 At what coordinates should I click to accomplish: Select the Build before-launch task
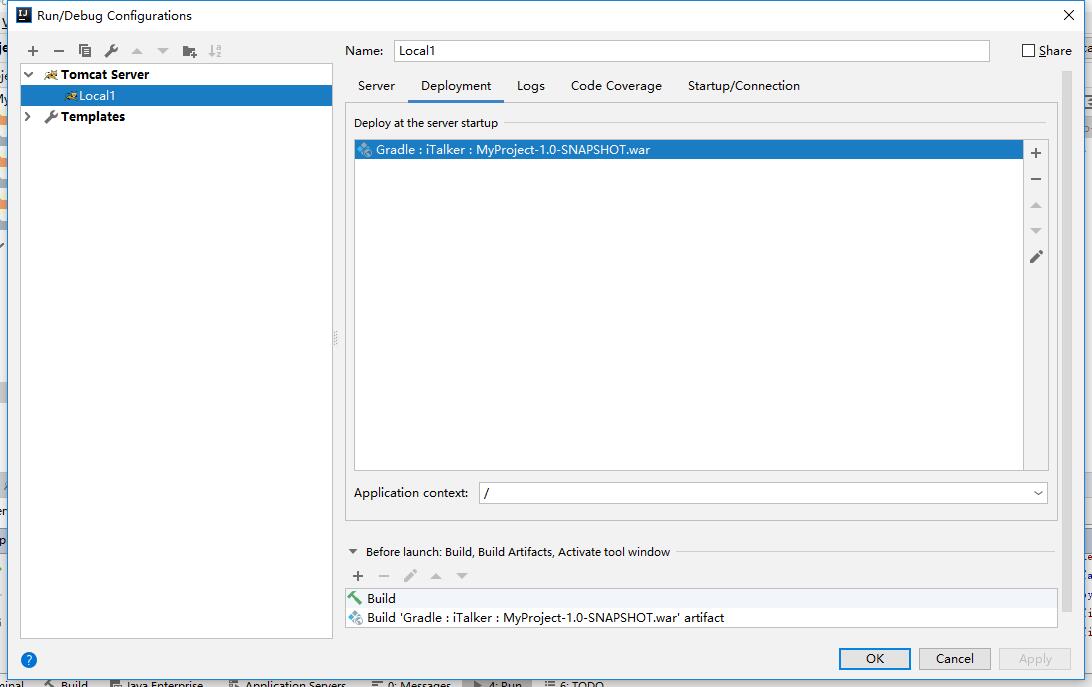click(701, 599)
